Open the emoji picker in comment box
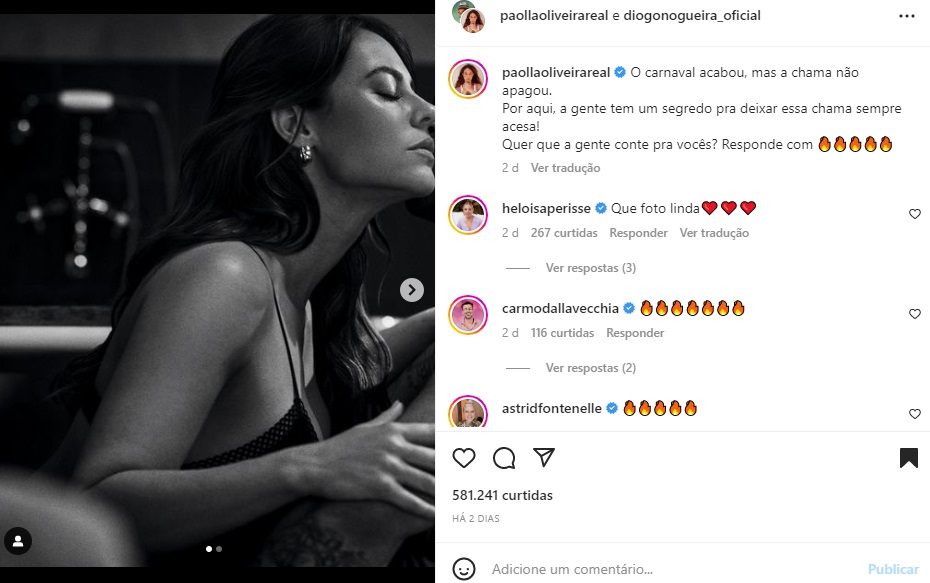The image size is (930, 583). point(464,569)
